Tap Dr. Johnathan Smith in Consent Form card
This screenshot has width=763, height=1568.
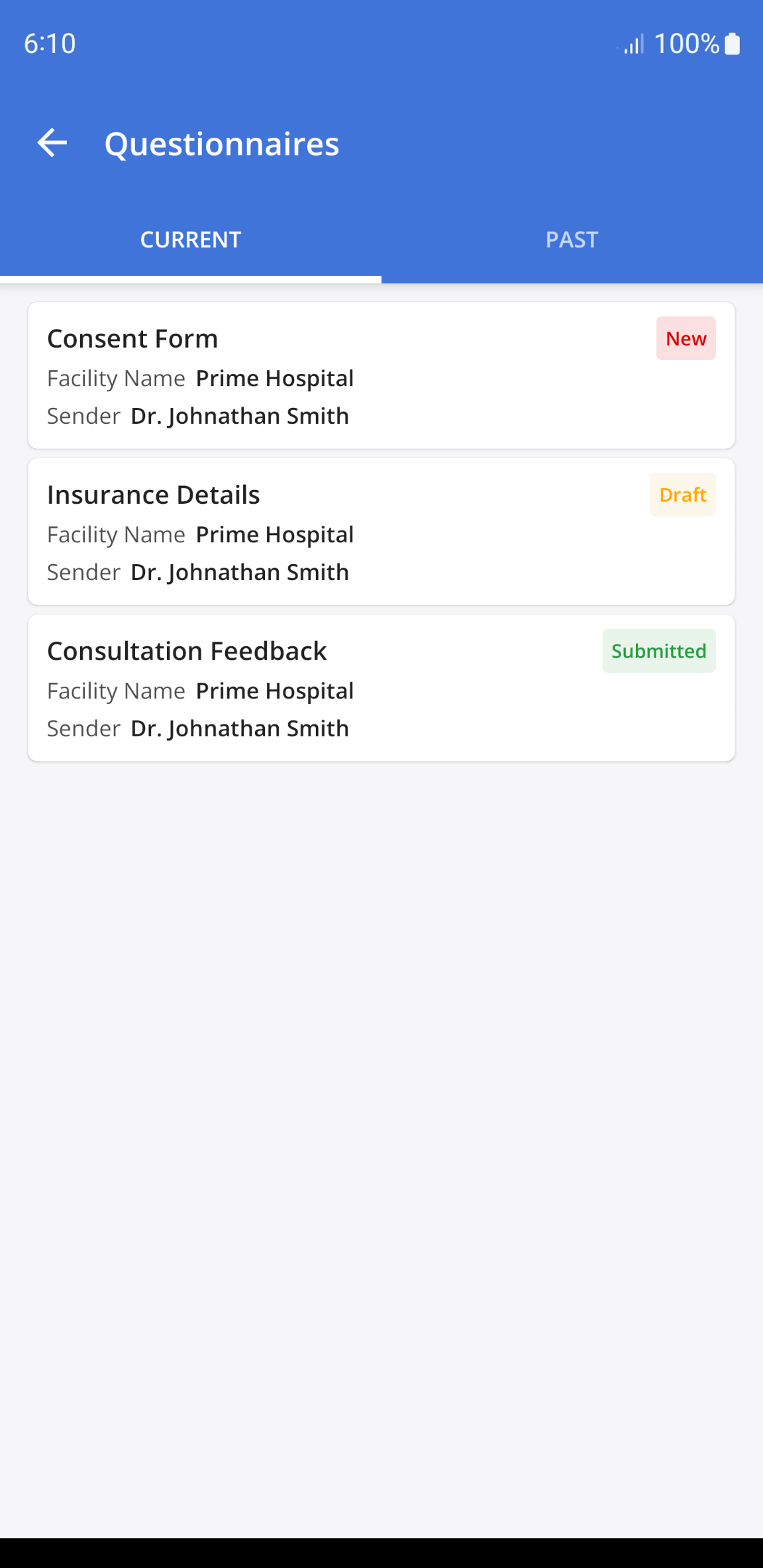240,416
